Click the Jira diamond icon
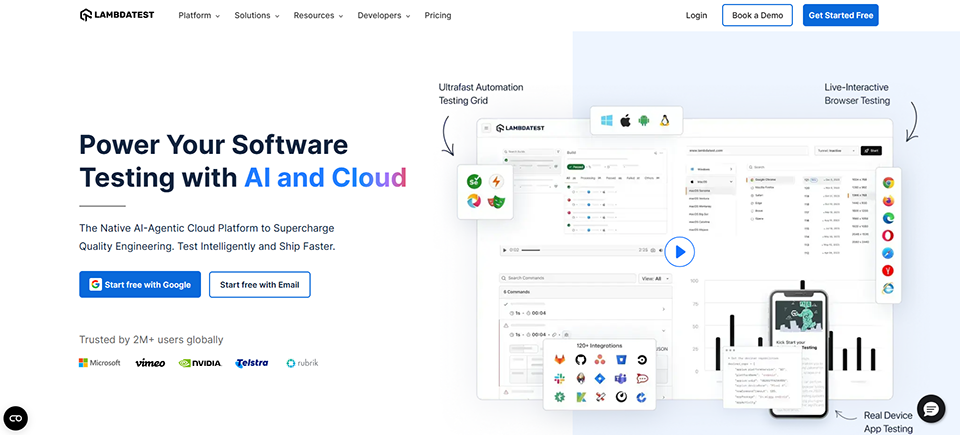Image resolution: width=960 pixels, height=435 pixels. point(600,379)
